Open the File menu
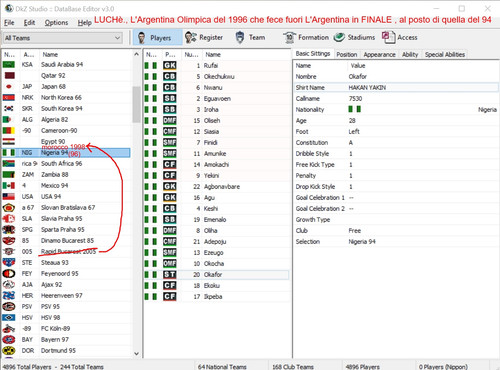This screenshot has height=370, width=500. [9, 23]
